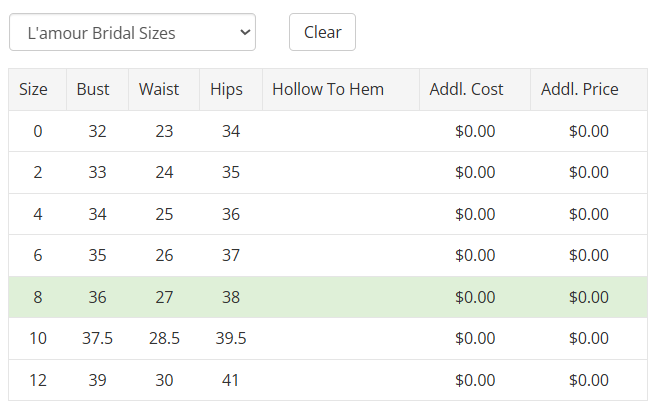Click hips value 39.5 cell

231,339
